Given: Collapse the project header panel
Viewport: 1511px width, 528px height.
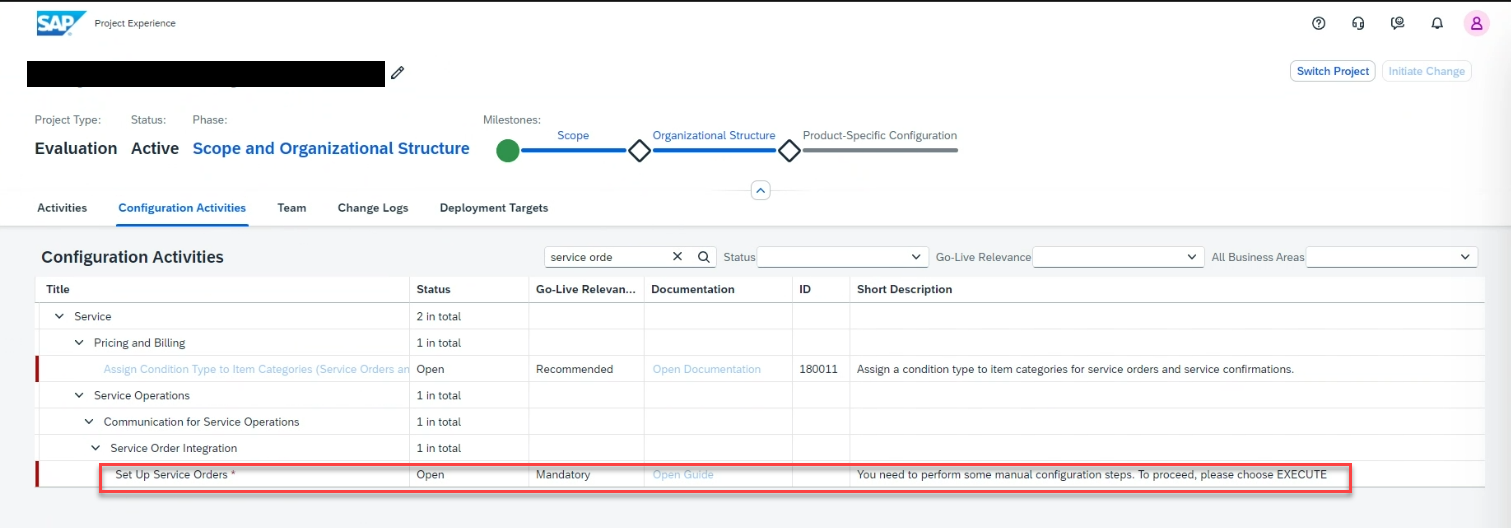Looking at the screenshot, I should pyautogui.click(x=760, y=190).
